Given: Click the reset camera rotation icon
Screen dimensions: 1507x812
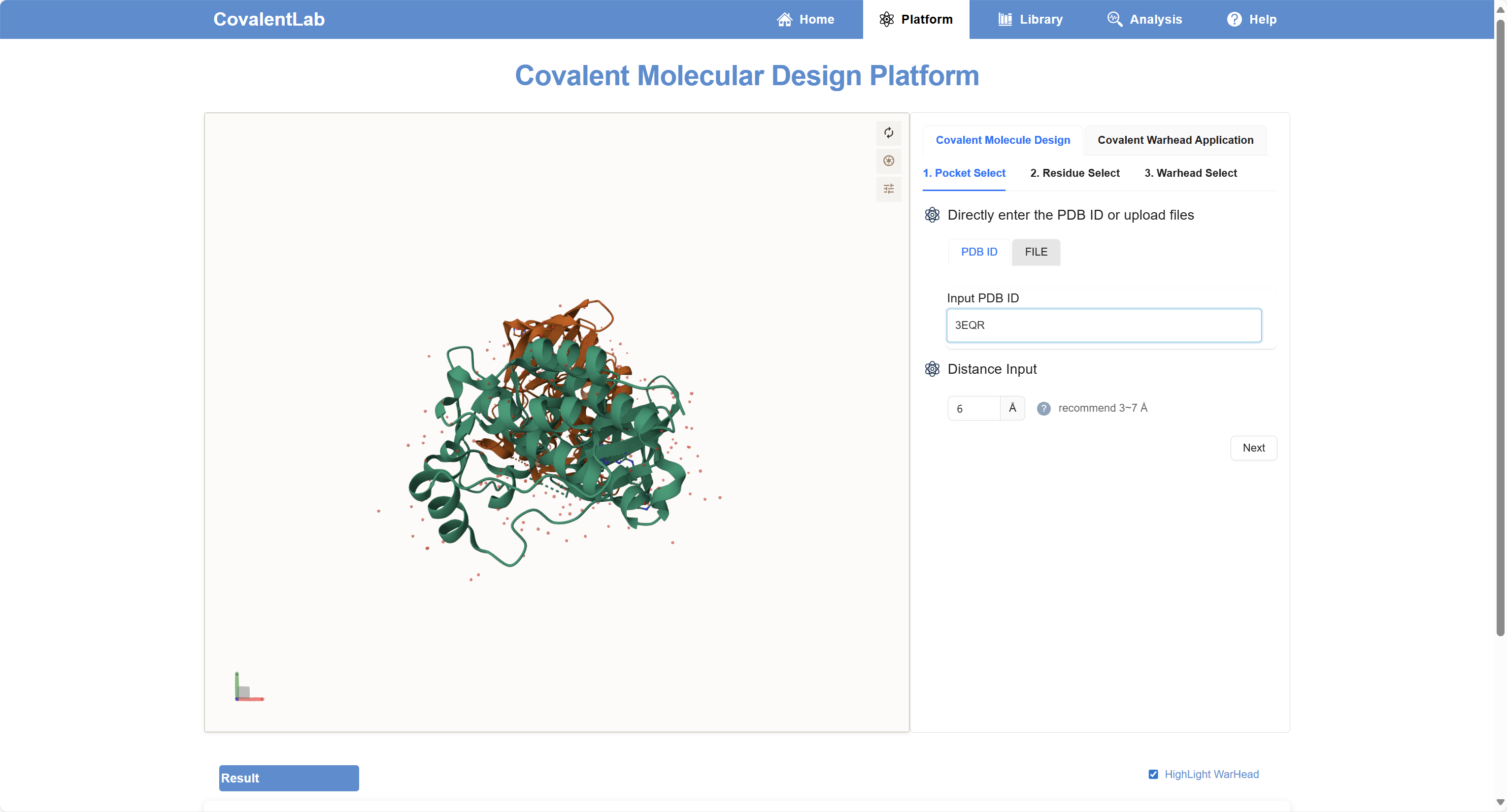Looking at the screenshot, I should (x=888, y=132).
